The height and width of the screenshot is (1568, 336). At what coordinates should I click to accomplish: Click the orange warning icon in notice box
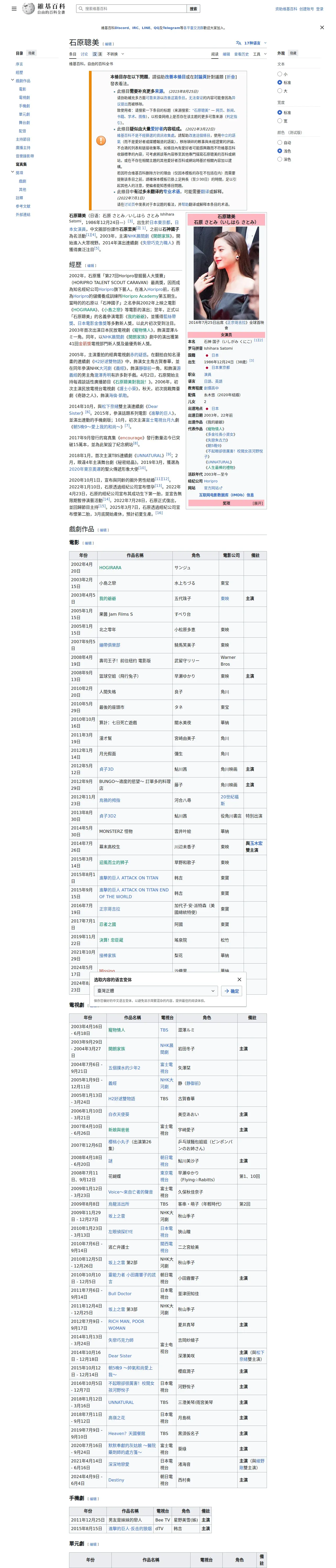click(x=101, y=141)
